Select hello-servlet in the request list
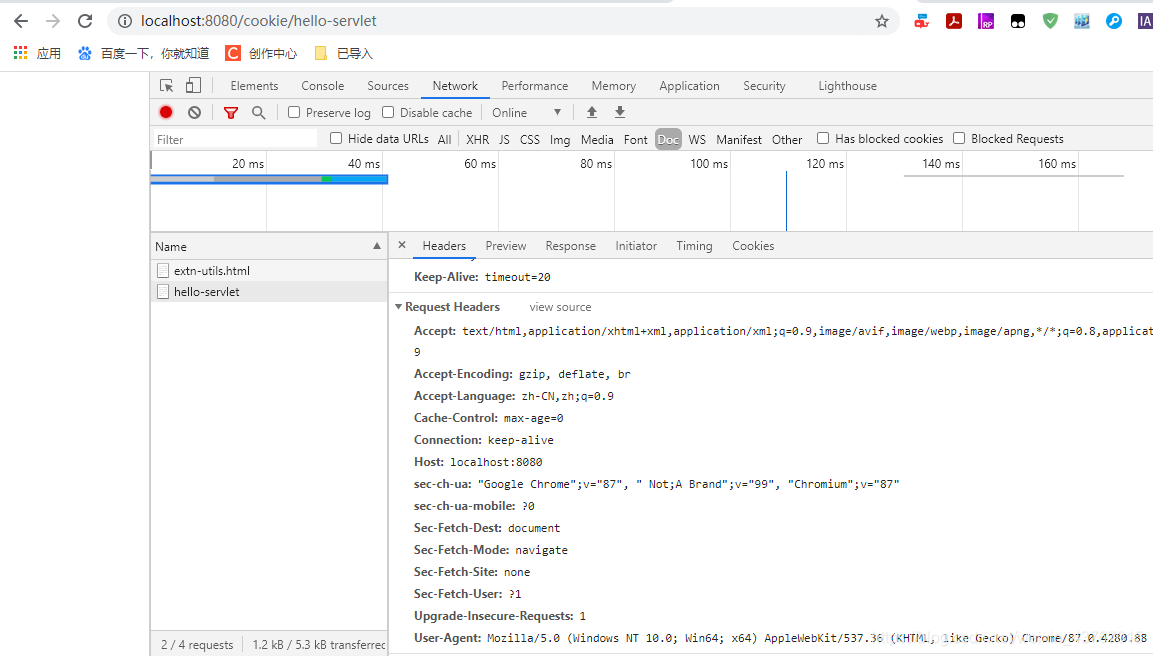The height and width of the screenshot is (656, 1153). coord(269,292)
